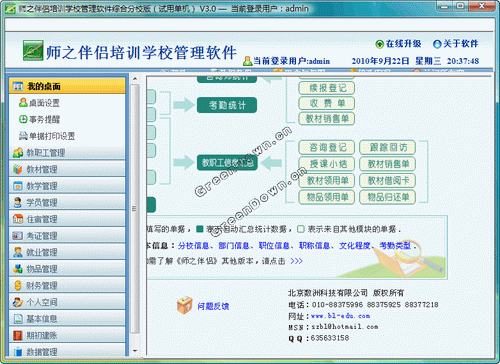The height and width of the screenshot is (364, 500).
Task: Open the 考勤类型 attendance type link
Action: 395,246
